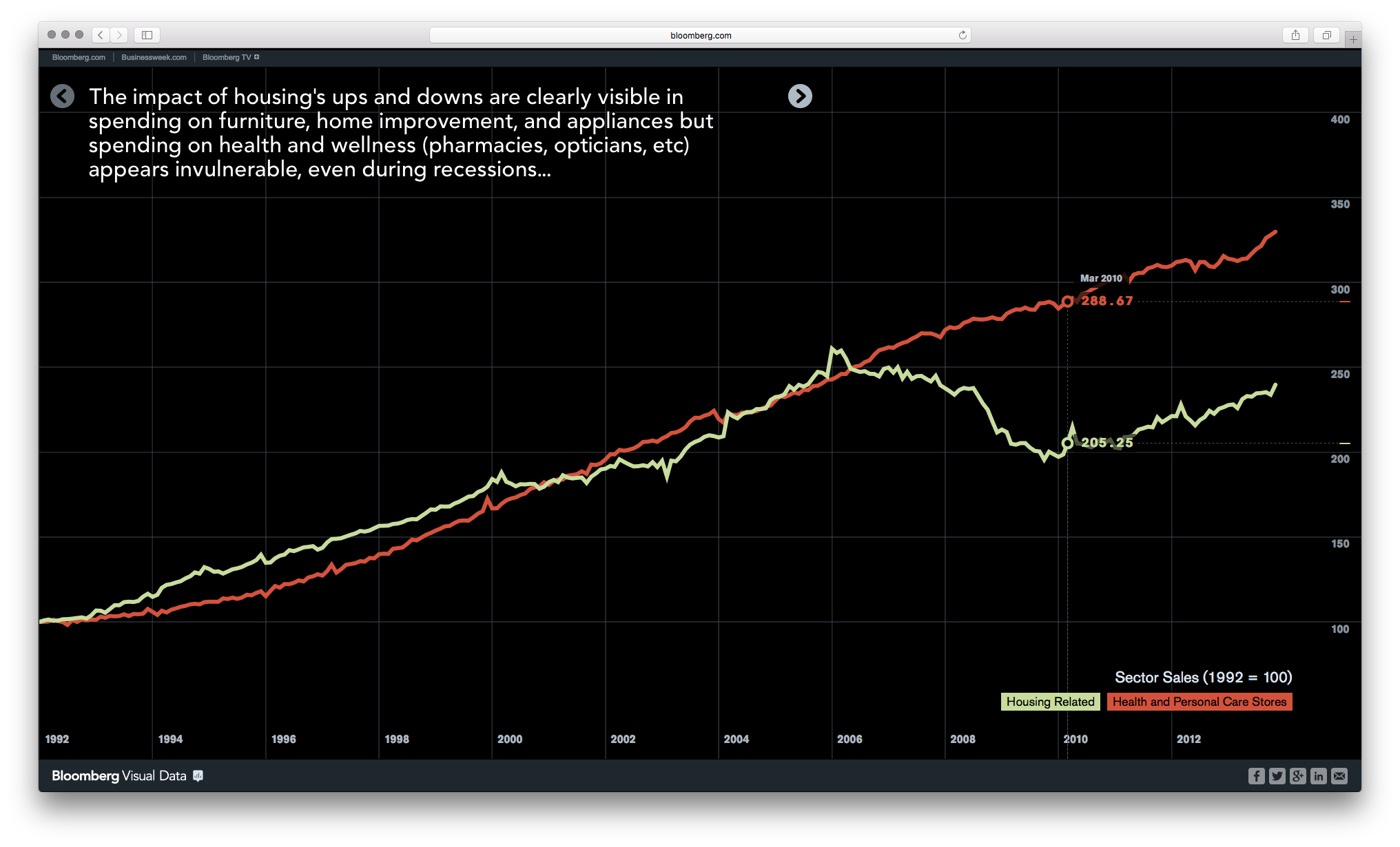Screen dimensions: 1400x847
Task: Click the Bloomberg Visual Data speech bubble icon
Action: click(199, 776)
